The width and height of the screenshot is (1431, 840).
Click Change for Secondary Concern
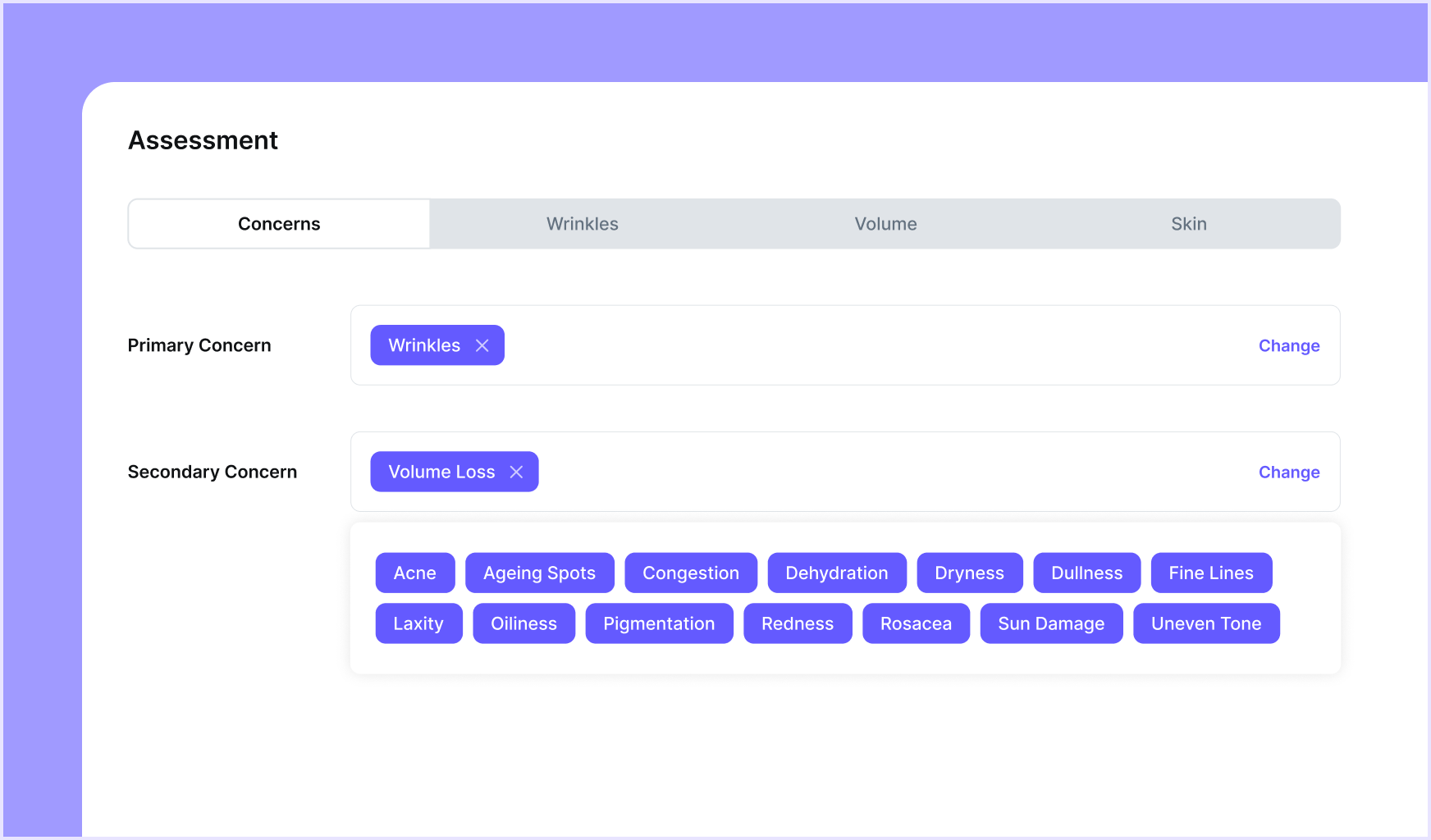1289,472
